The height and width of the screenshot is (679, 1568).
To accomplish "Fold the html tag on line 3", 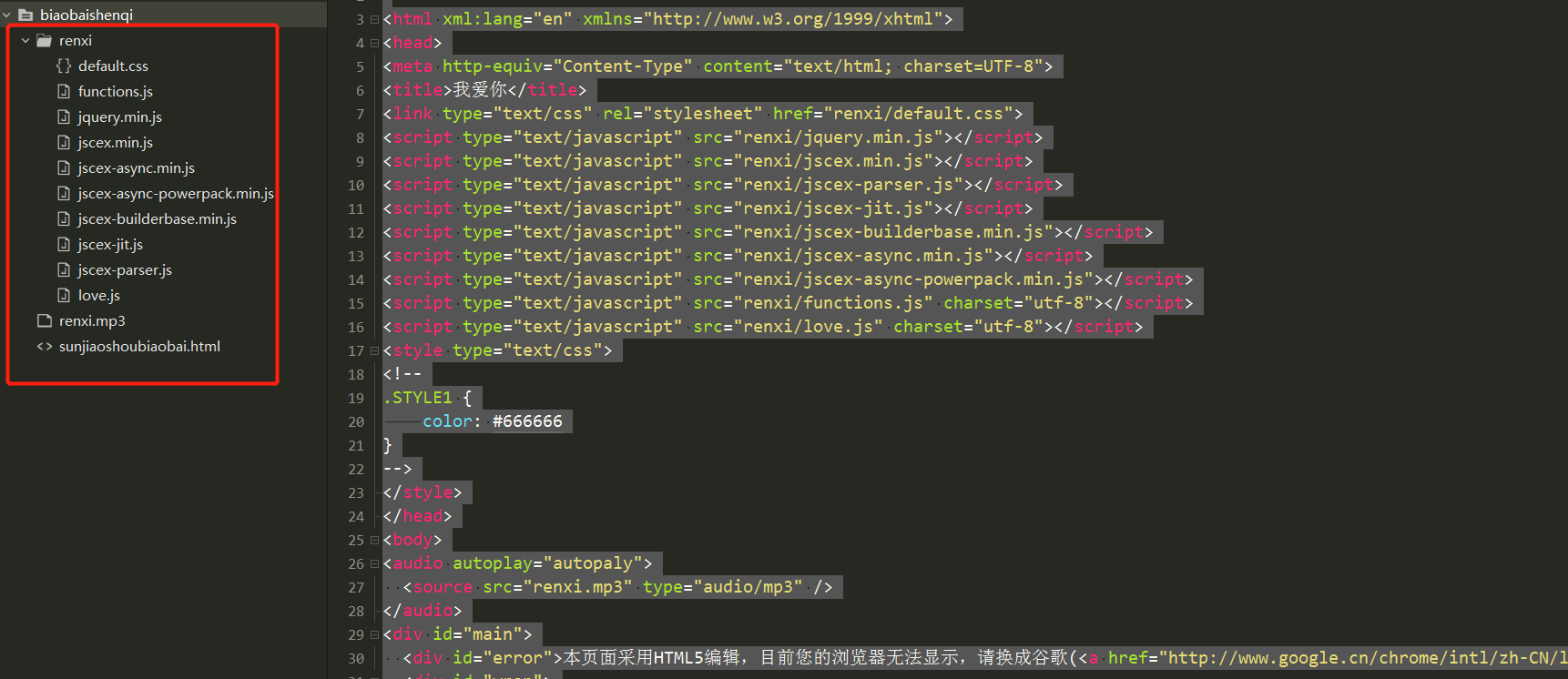I will click(x=374, y=19).
